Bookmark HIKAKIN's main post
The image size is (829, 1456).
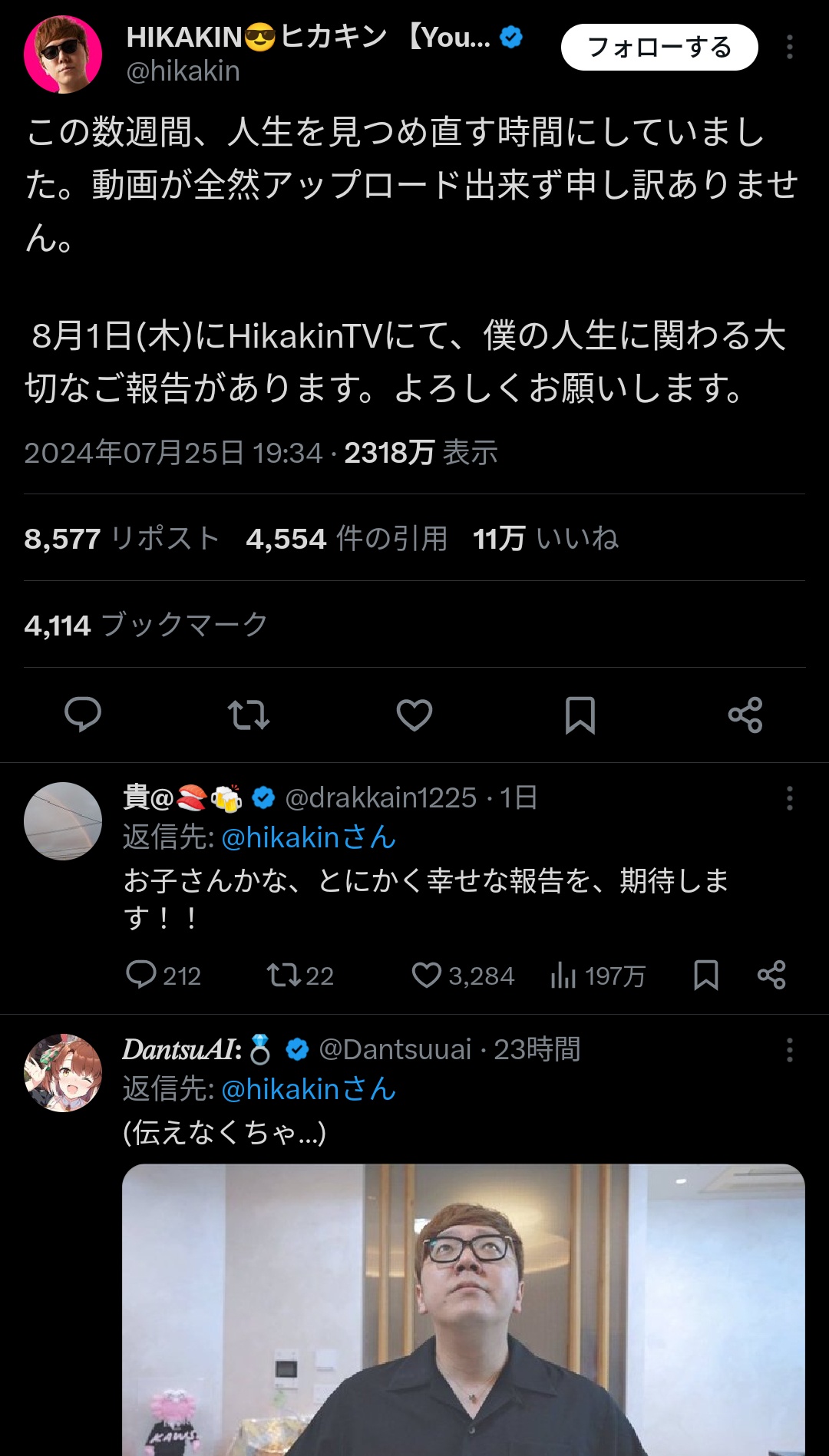point(580,715)
